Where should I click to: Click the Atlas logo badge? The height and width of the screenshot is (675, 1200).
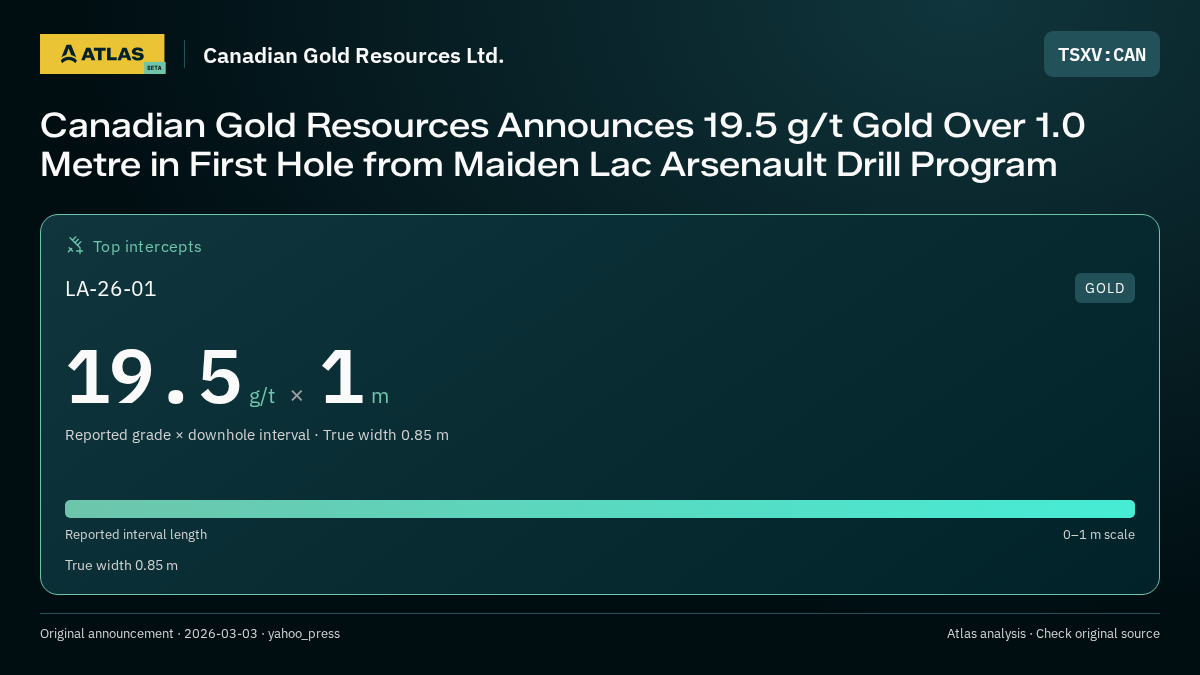pyautogui.click(x=102, y=54)
